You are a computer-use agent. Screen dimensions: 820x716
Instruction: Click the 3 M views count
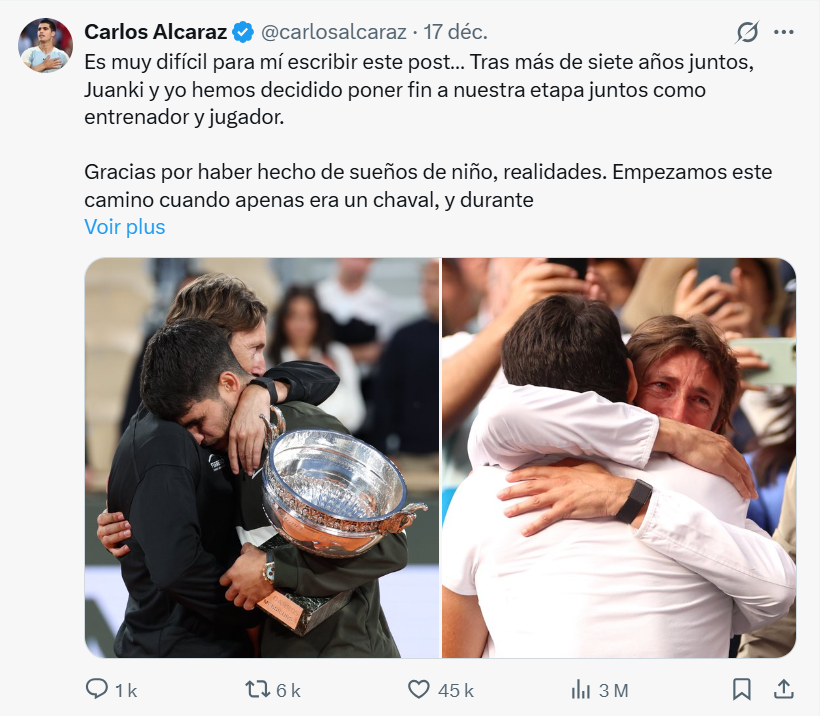click(x=613, y=690)
